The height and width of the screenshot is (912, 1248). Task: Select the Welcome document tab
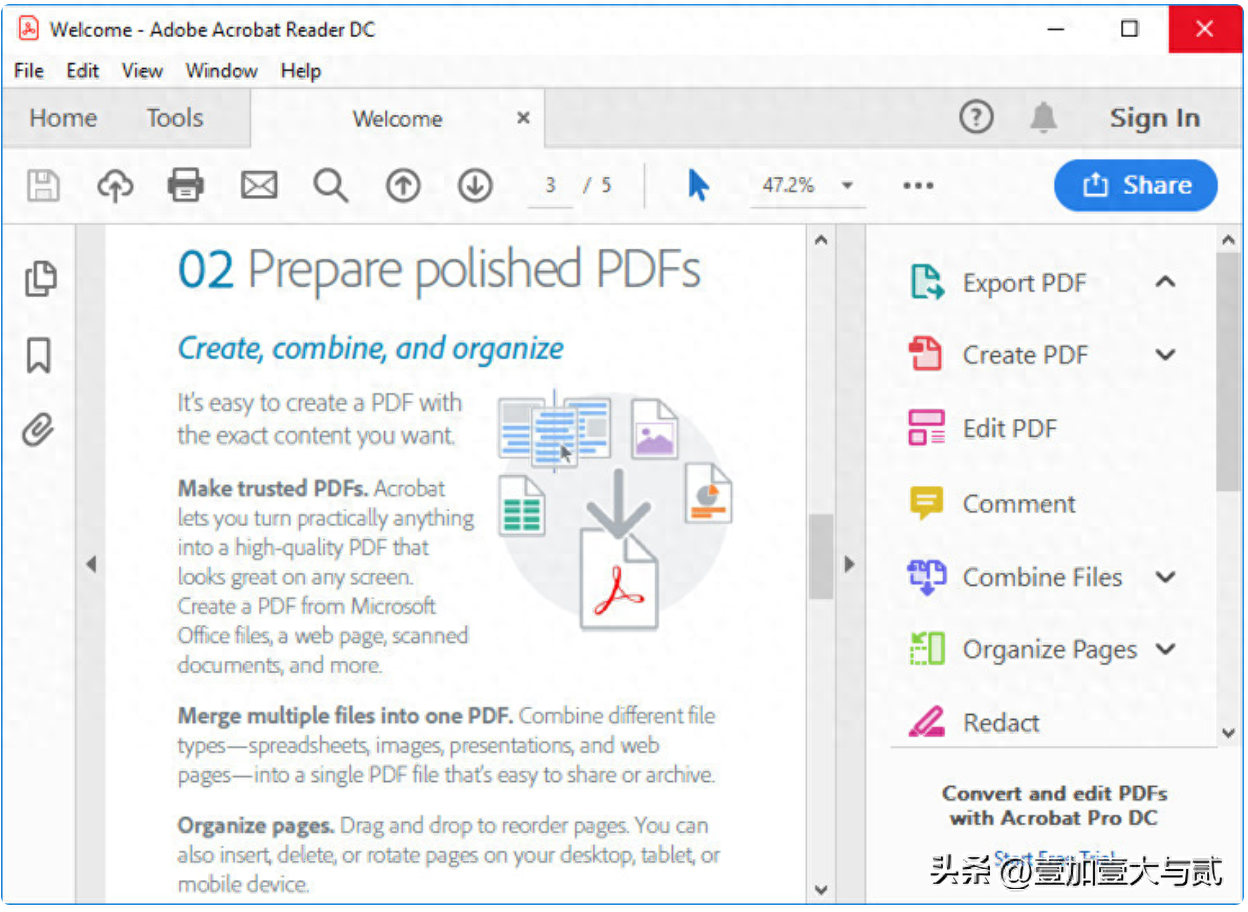[x=397, y=119]
